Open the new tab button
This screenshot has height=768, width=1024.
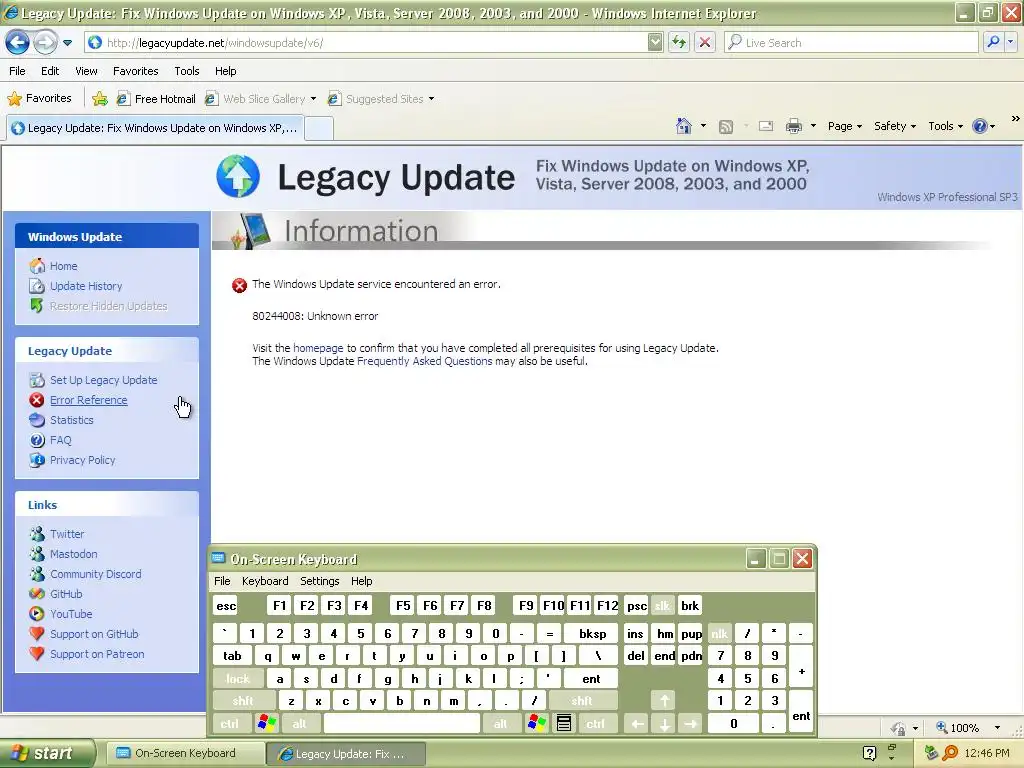coord(319,128)
